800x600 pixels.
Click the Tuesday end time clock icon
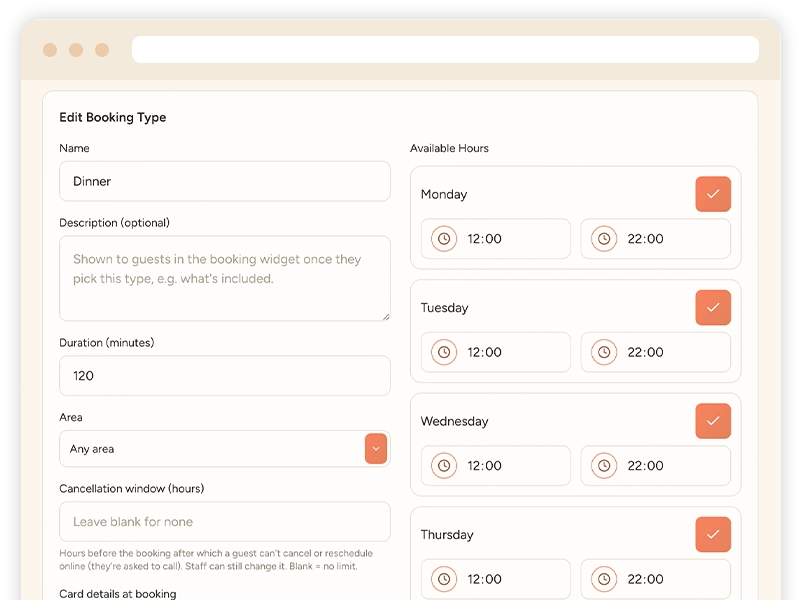pos(604,352)
